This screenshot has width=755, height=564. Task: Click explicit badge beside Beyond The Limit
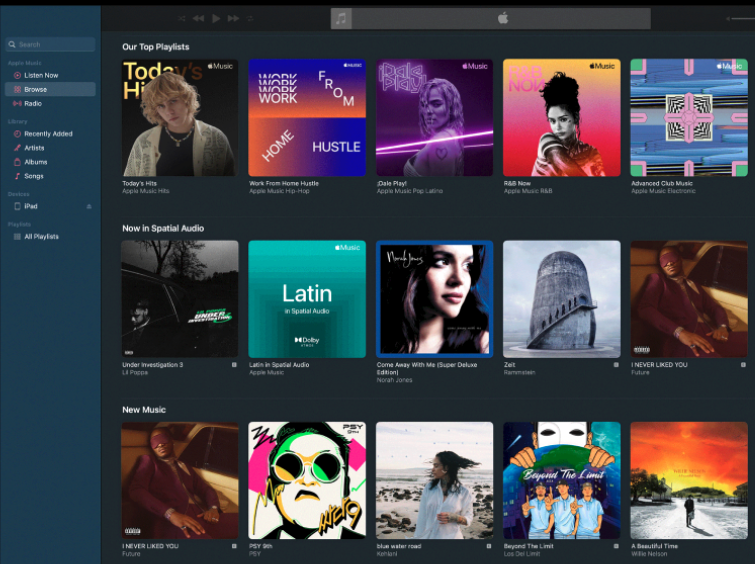click(x=616, y=546)
